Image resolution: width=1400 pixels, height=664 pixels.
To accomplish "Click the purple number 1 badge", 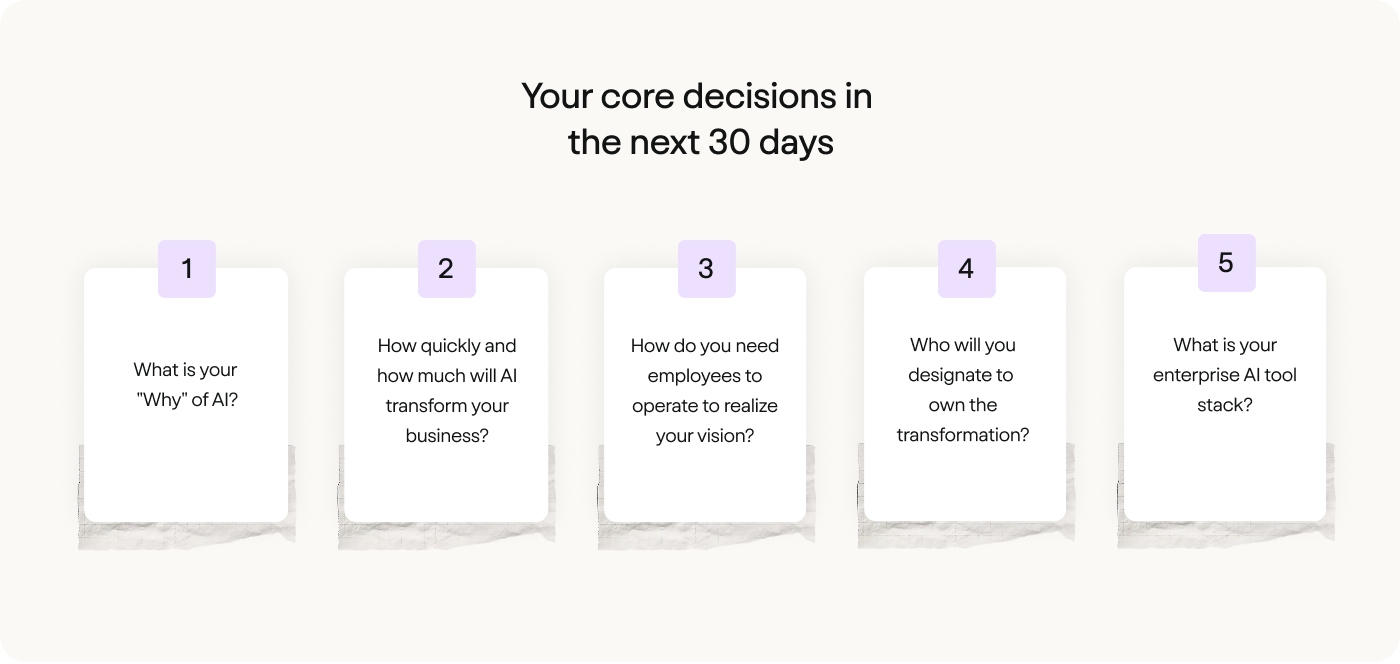I will 187,269.
